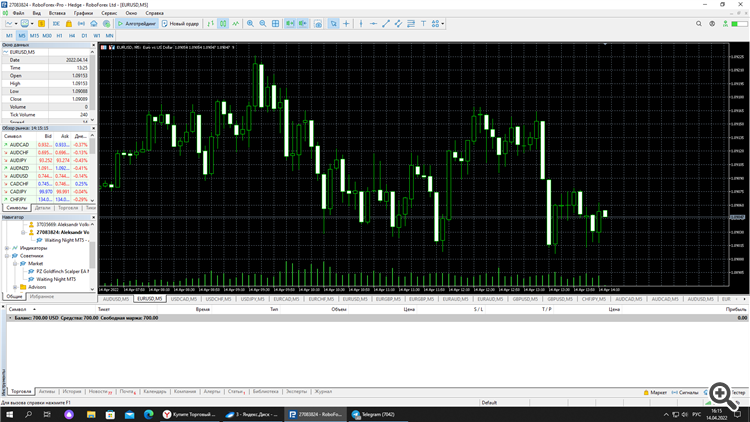The height and width of the screenshot is (422, 750).
Task: Open Telegram from the taskbar
Action: click(373, 414)
